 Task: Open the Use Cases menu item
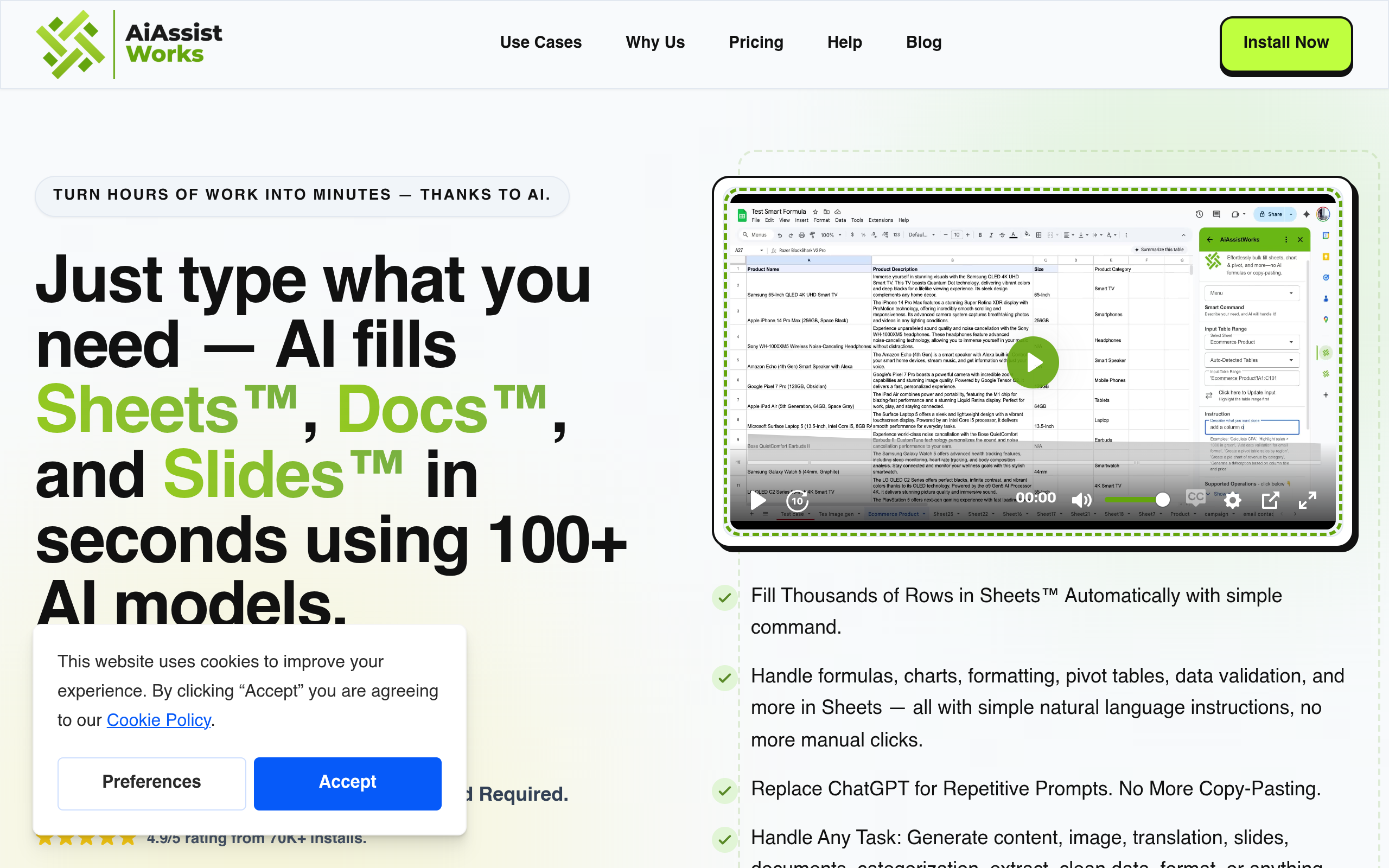point(540,42)
